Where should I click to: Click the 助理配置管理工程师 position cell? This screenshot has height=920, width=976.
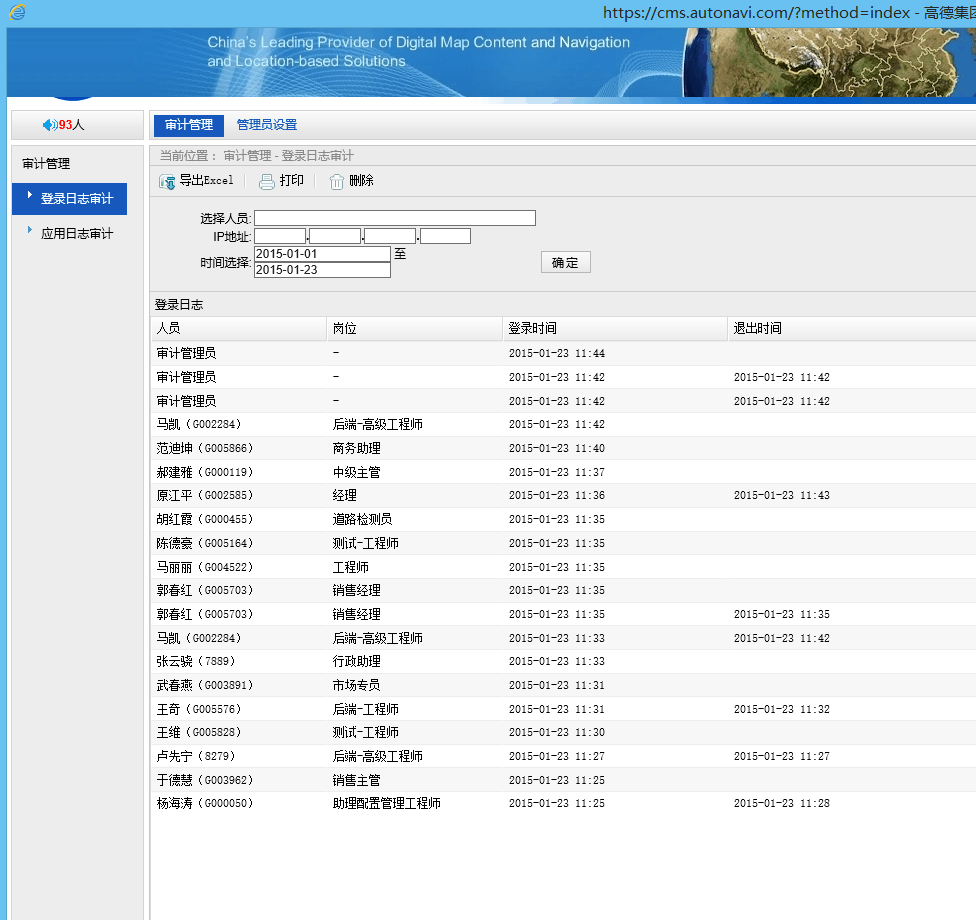387,803
